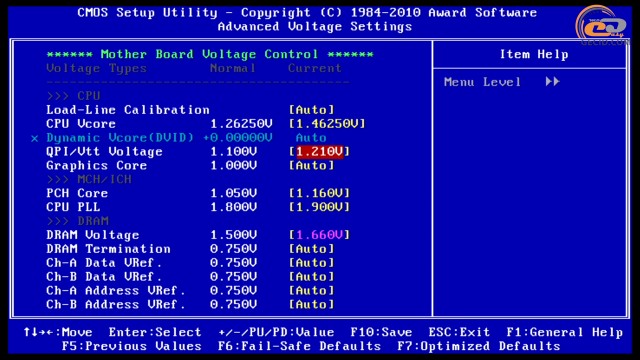Viewport: 640px width, 360px height.
Task: Click DRAM Voltage normal value 1.500V
Action: (x=233, y=235)
